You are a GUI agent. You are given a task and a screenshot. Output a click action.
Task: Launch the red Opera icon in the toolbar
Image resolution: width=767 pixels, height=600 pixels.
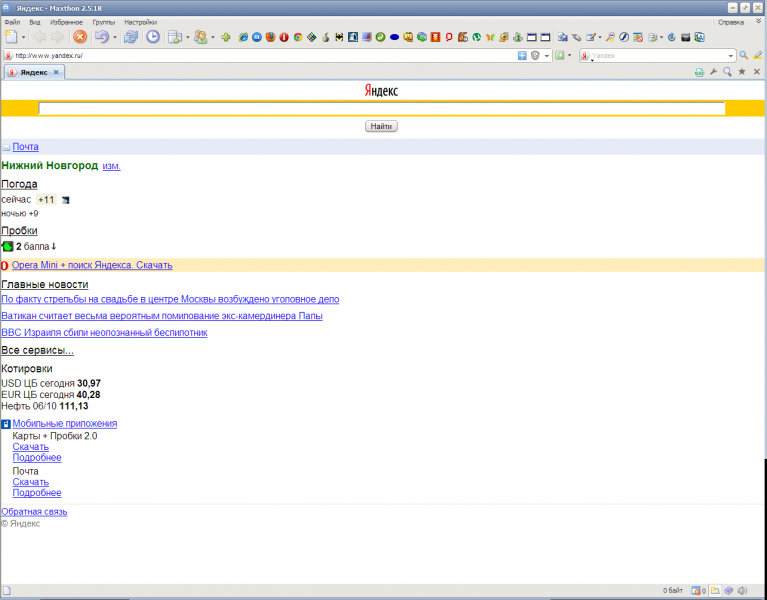tap(284, 37)
